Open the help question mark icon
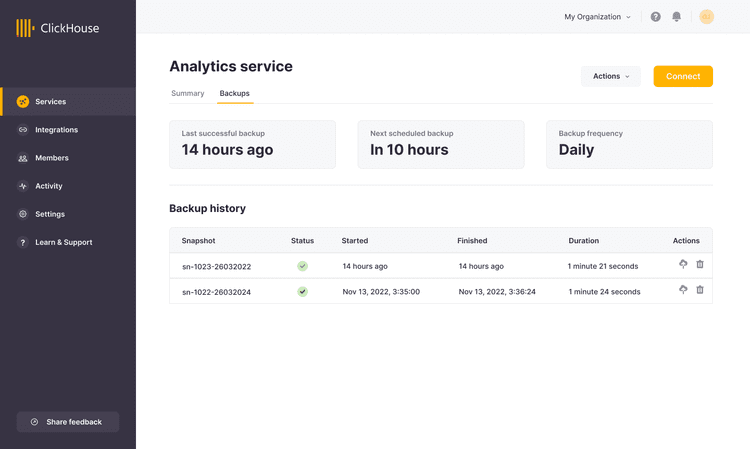750x449 pixels. pos(655,17)
